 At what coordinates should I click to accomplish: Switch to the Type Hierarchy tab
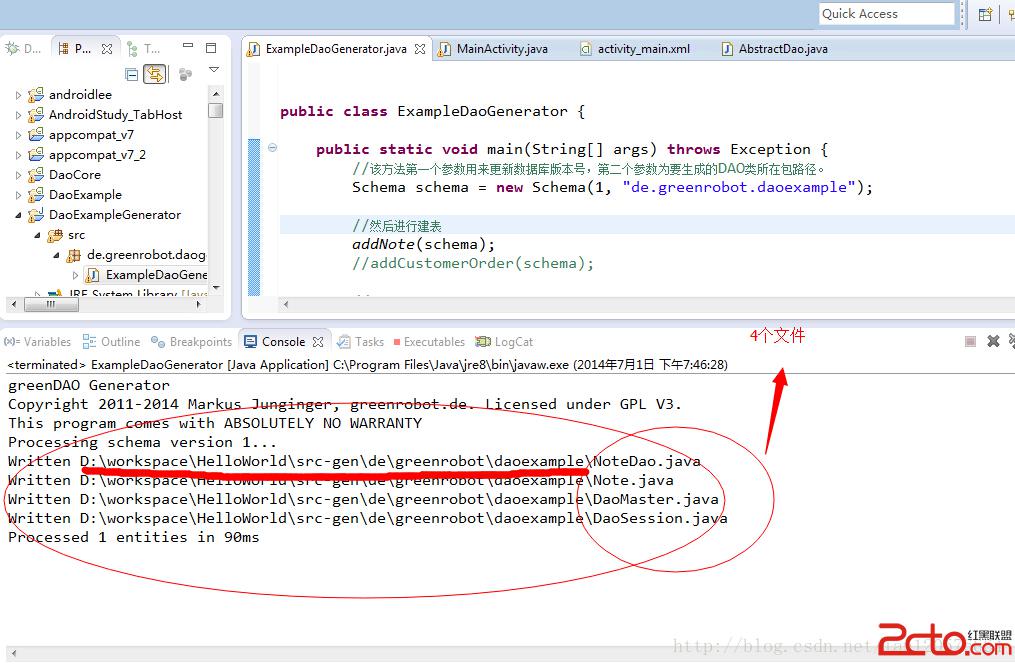pyautogui.click(x=143, y=49)
